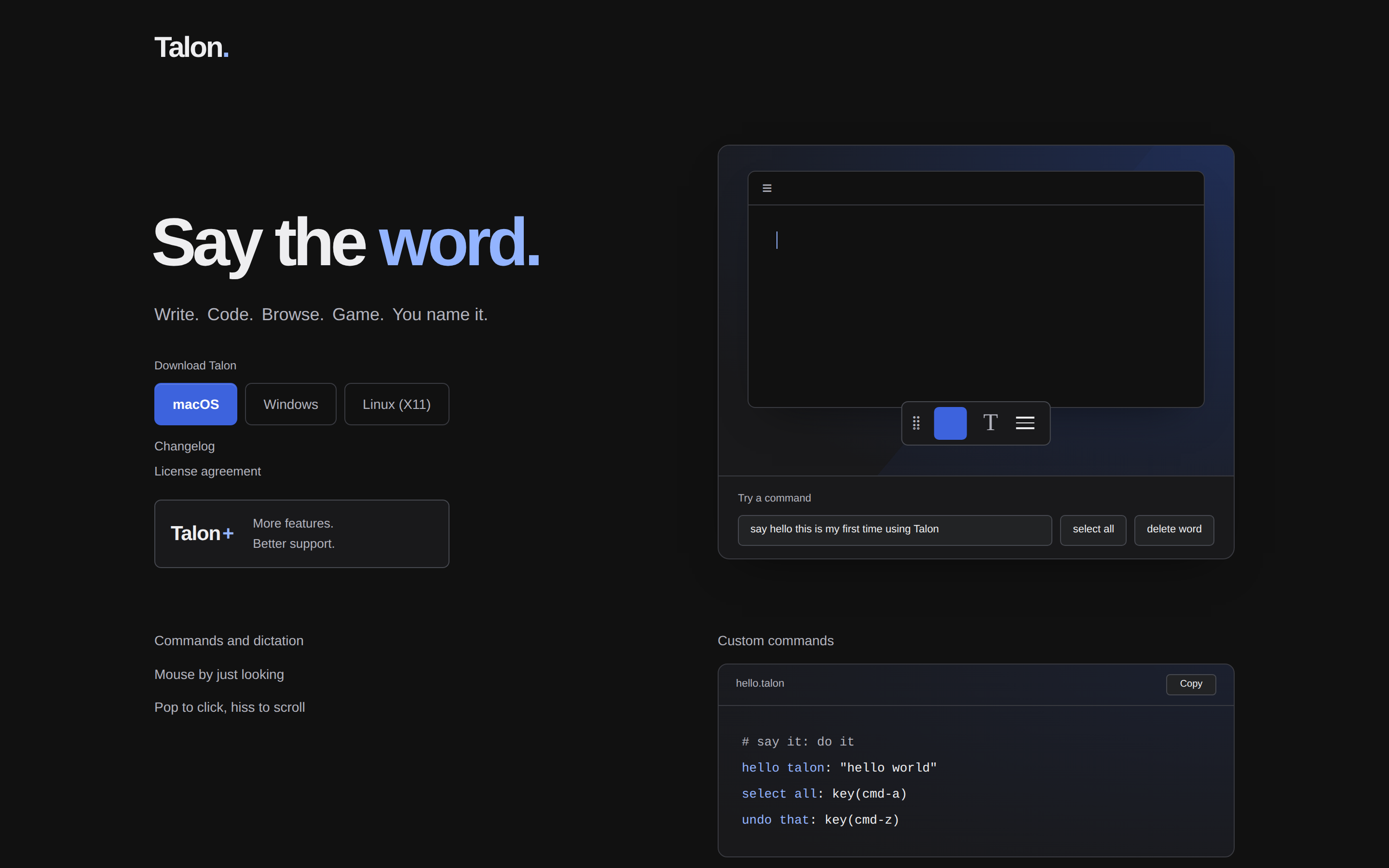Select 'Mouse by just looking' feature

(218, 675)
